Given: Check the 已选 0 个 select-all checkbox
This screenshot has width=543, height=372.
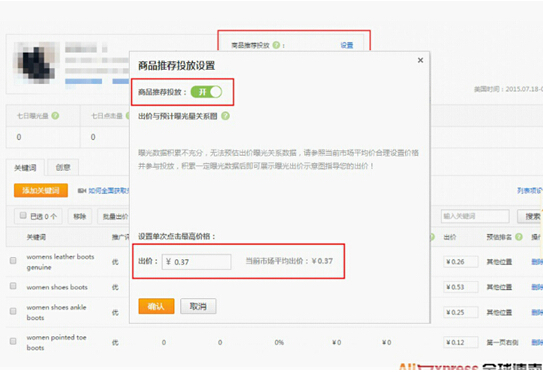Looking at the screenshot, I should (x=23, y=216).
